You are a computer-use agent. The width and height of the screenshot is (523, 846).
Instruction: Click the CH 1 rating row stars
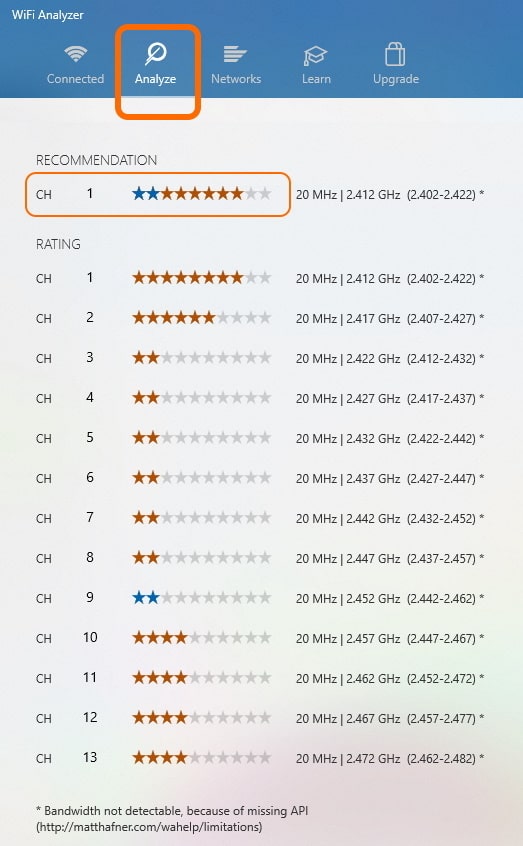point(202,278)
